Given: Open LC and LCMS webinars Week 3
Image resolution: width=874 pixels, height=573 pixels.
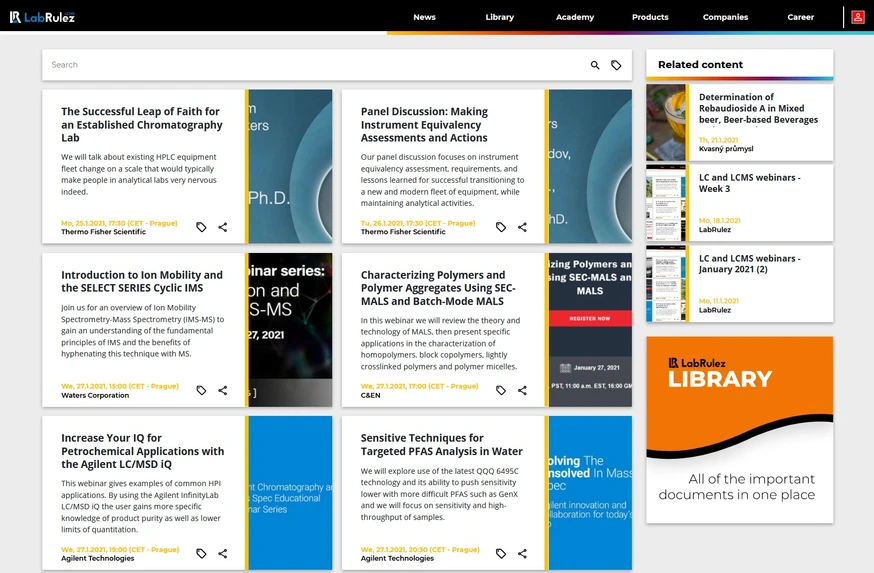Looking at the screenshot, I should [x=749, y=183].
